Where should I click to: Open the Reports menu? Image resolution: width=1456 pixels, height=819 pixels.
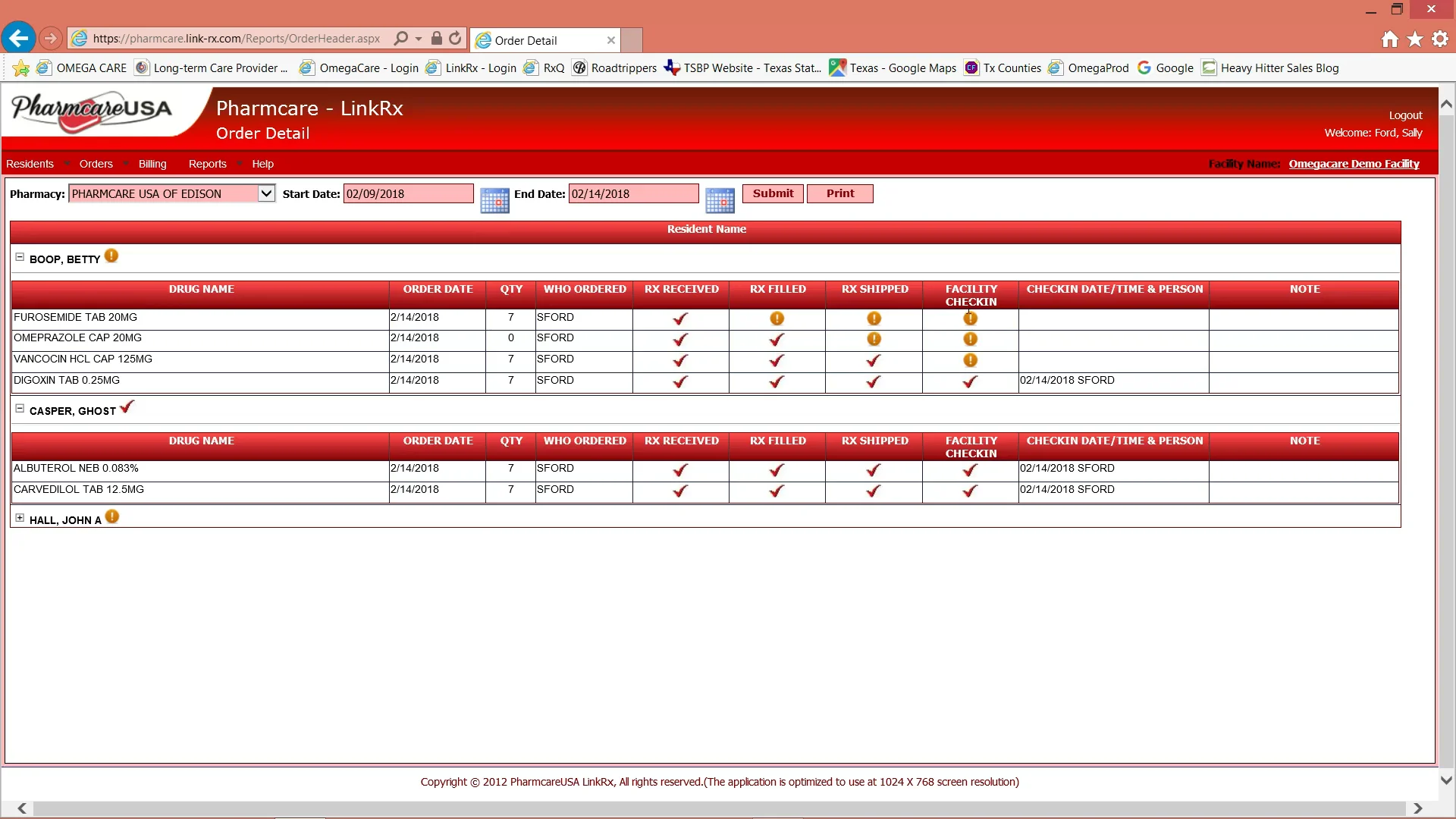(208, 164)
